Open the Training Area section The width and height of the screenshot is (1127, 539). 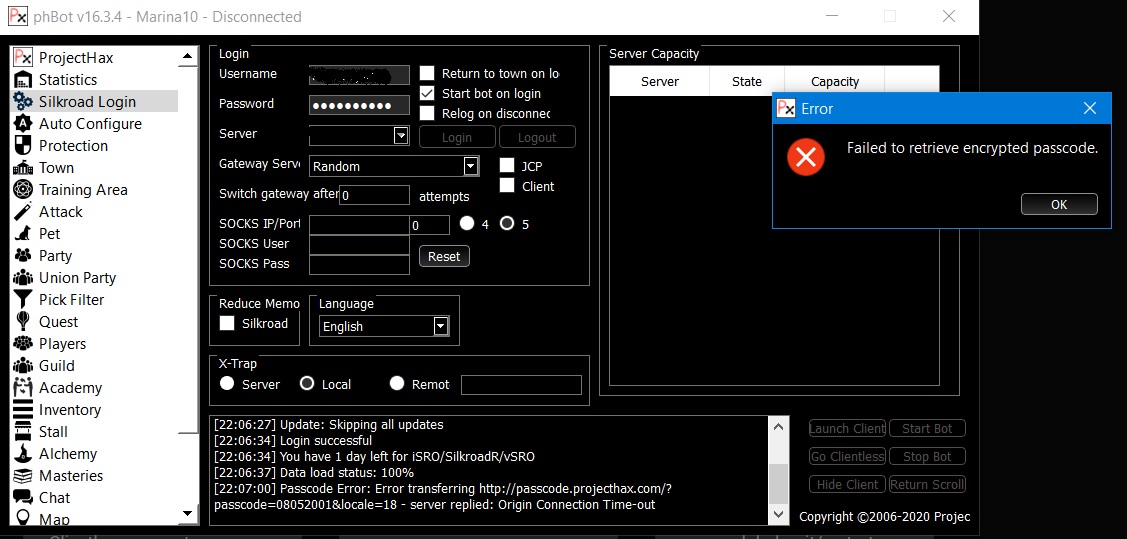[83, 190]
